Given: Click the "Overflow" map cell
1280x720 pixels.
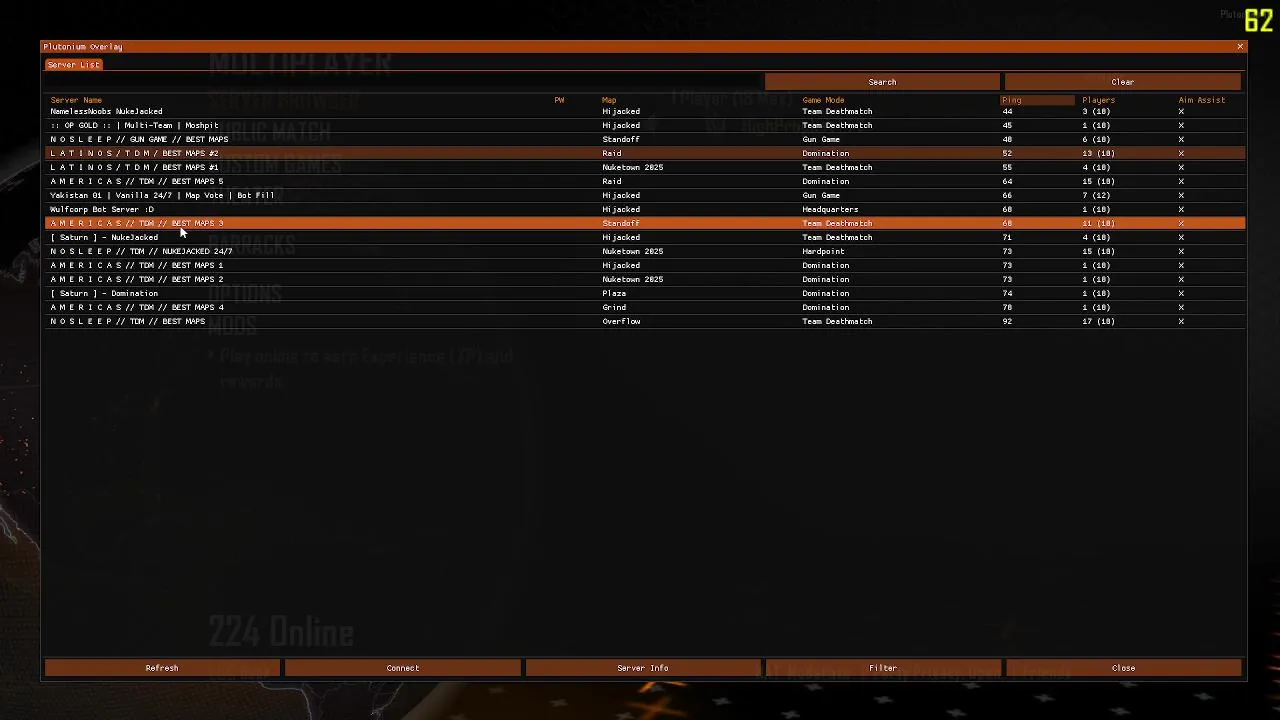Looking at the screenshot, I should tap(621, 321).
